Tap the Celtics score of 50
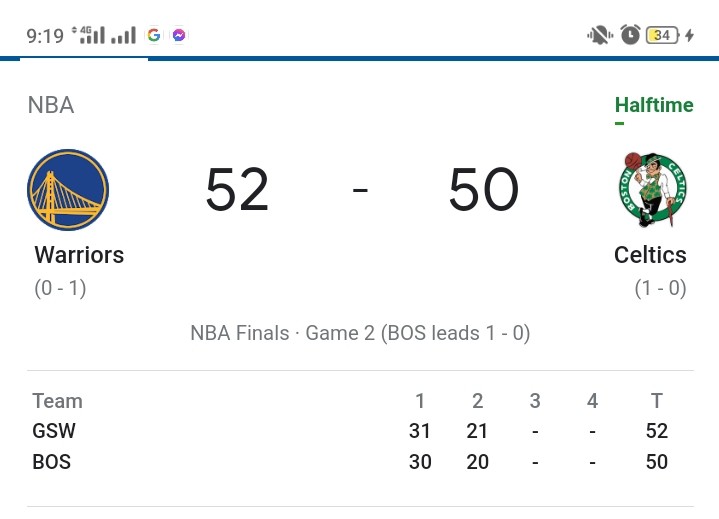Screen dimensions: 719x519 click(484, 189)
